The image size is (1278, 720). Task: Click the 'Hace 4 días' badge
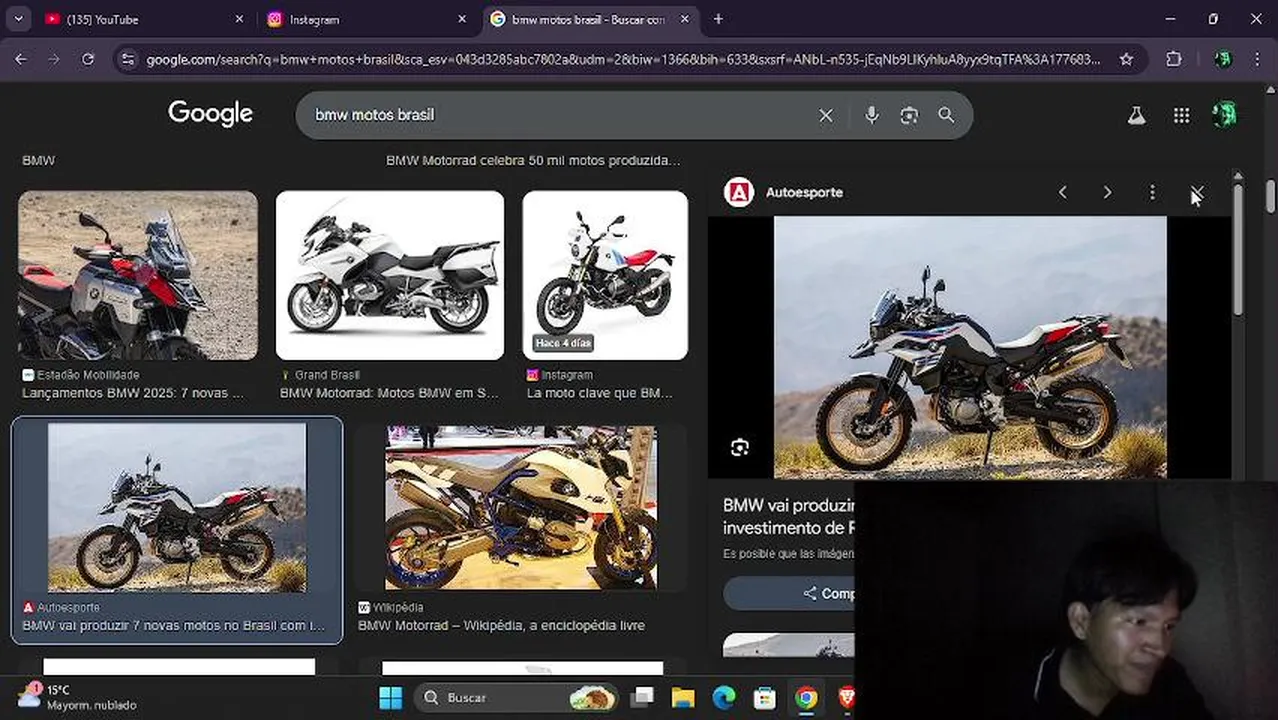pos(564,343)
